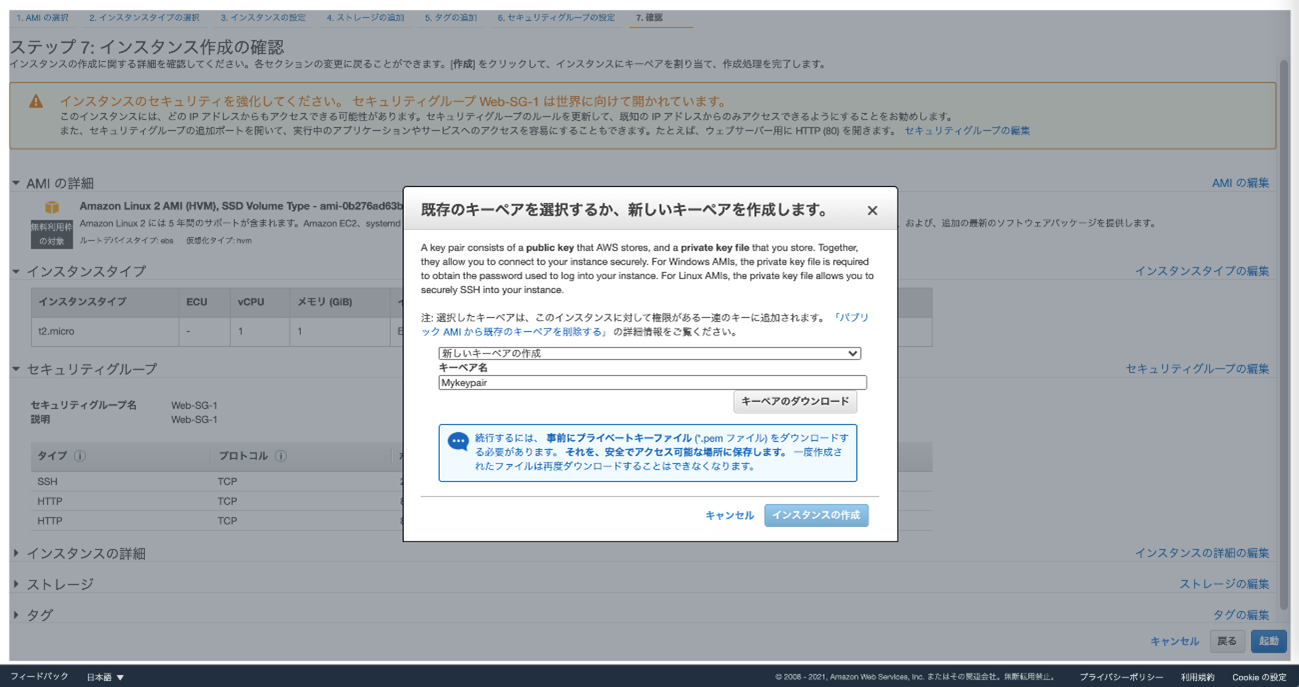Viewport: 1299px width, 687px height.
Task: Open the 日本語 language selector in footer
Action: coord(105,677)
